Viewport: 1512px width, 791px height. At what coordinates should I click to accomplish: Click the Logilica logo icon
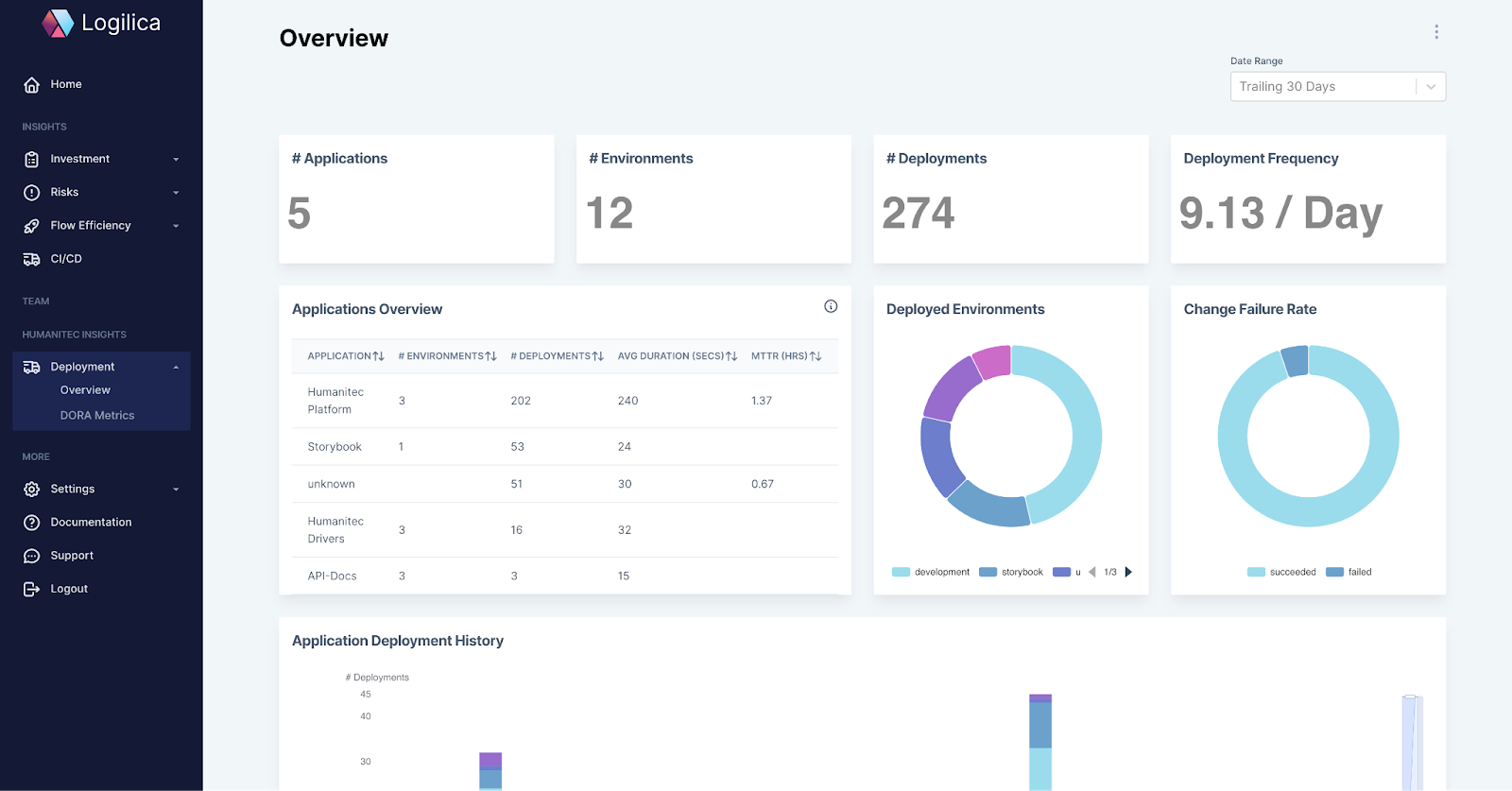pos(58,23)
